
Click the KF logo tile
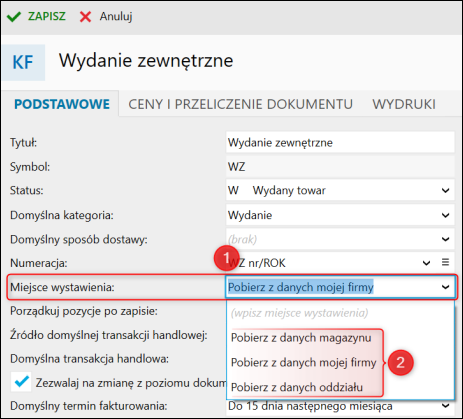coord(23,62)
